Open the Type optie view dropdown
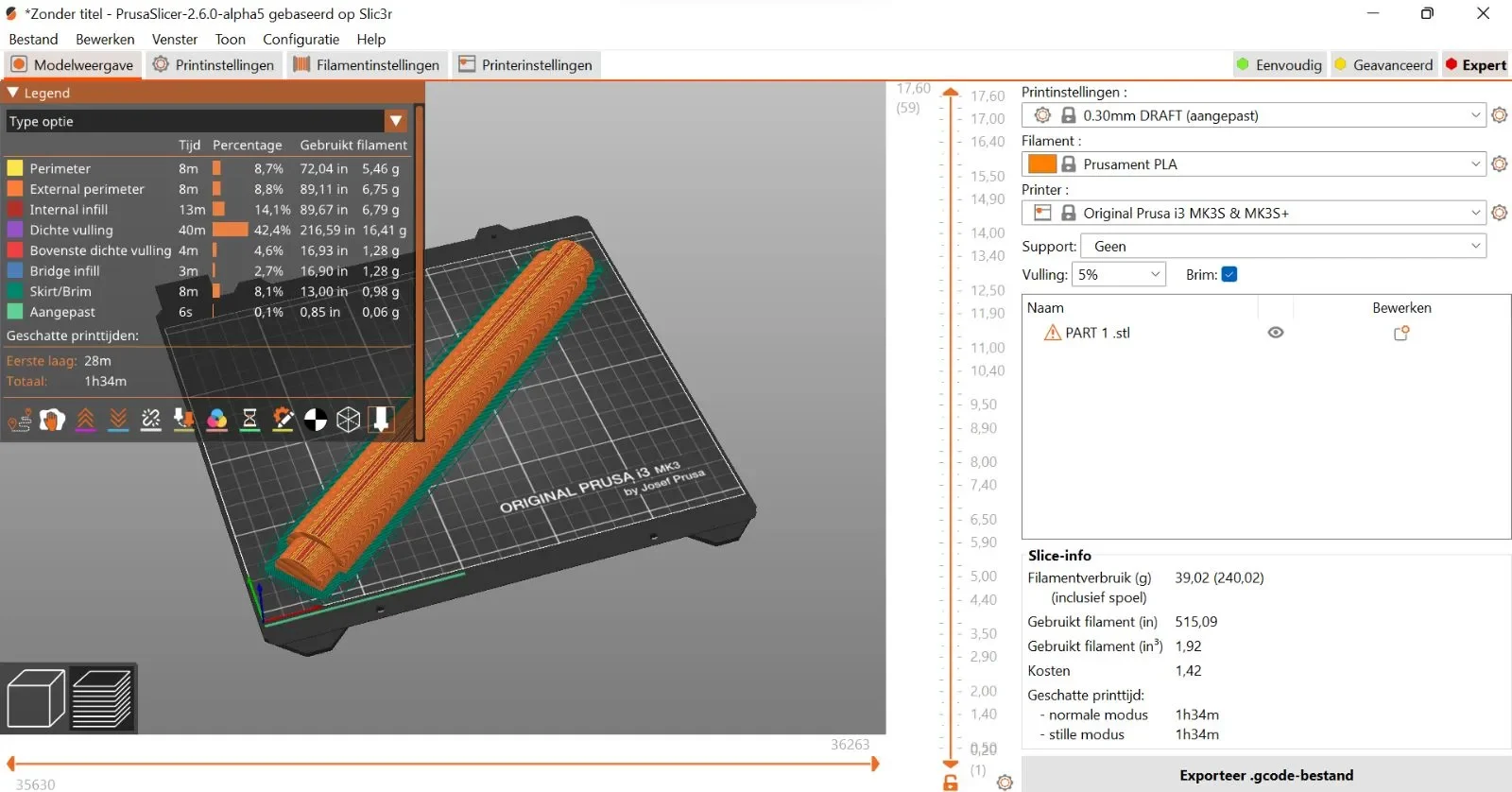1512x792 pixels. [x=207, y=121]
